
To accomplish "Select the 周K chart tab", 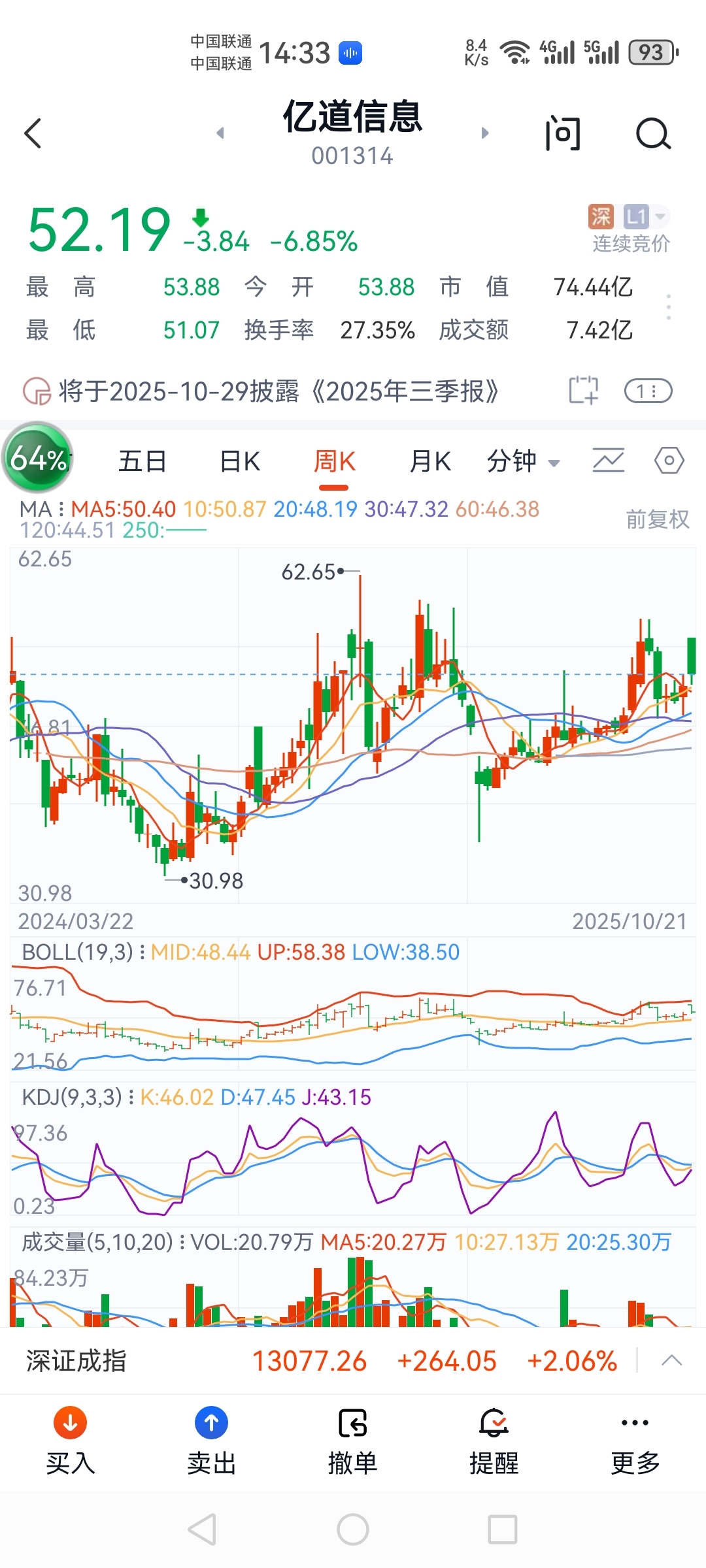I will (x=334, y=461).
